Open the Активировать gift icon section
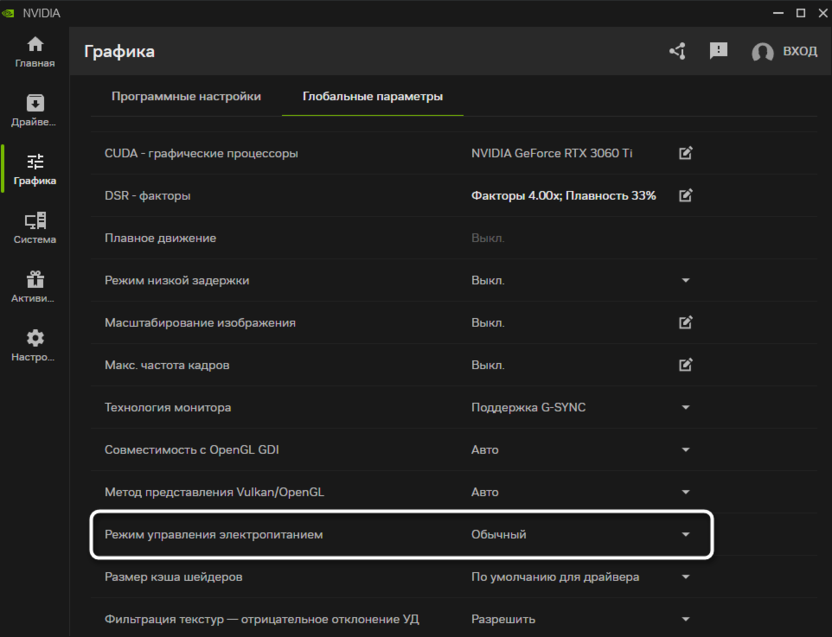This screenshot has height=637, width=832. (x=35, y=287)
